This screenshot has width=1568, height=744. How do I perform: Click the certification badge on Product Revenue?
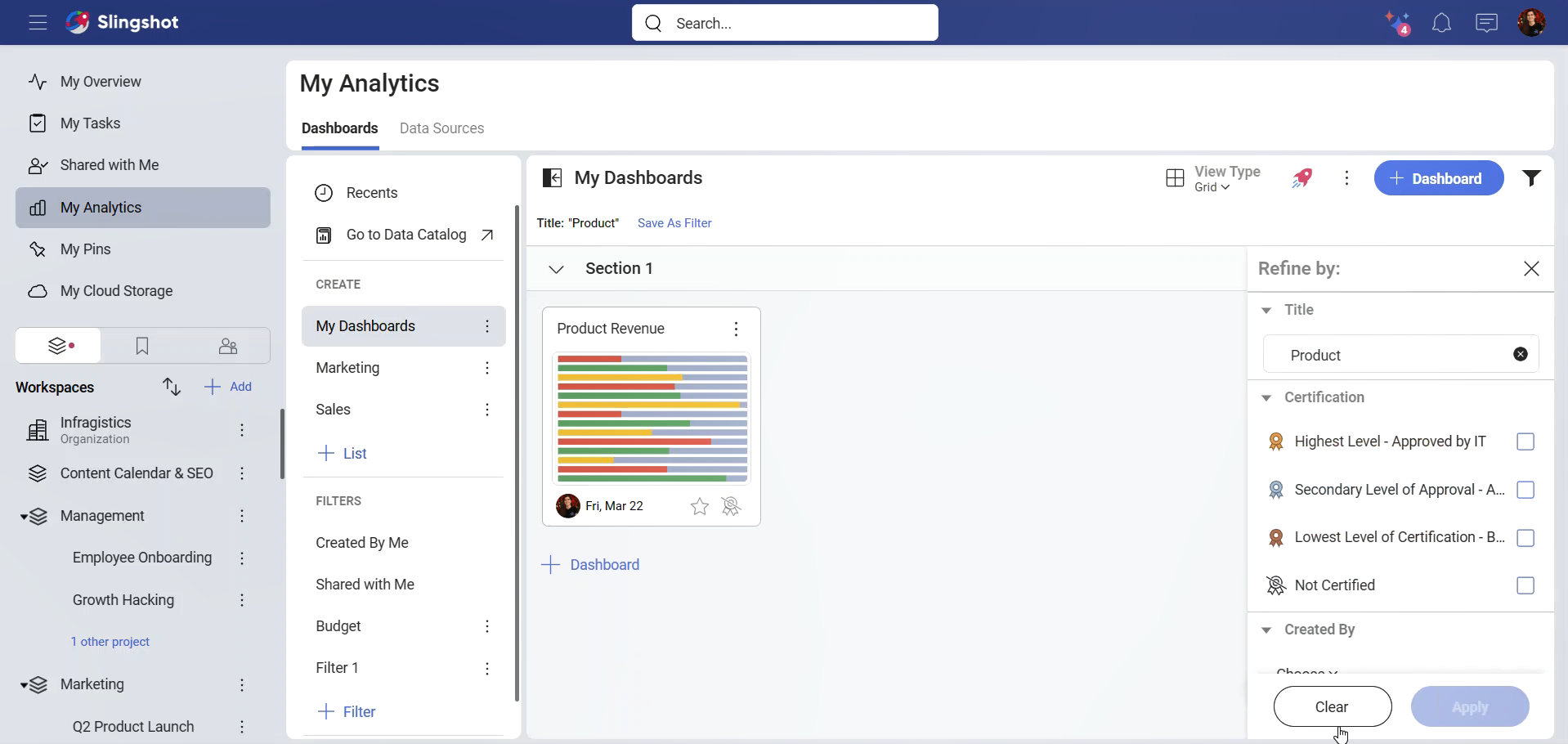731,507
